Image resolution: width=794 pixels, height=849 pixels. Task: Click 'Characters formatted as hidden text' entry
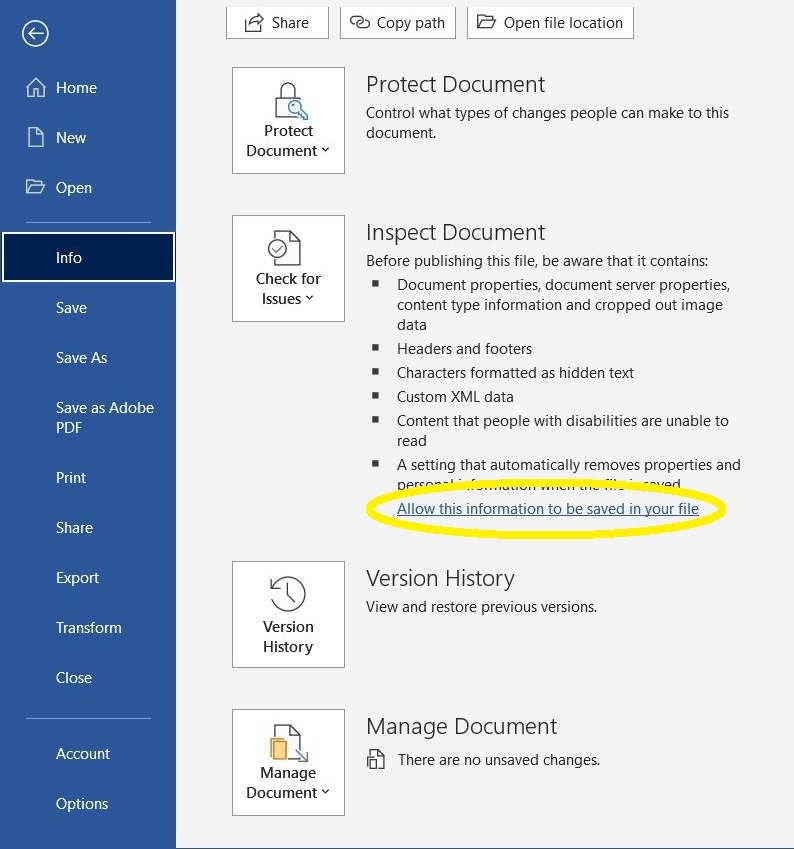pos(515,373)
